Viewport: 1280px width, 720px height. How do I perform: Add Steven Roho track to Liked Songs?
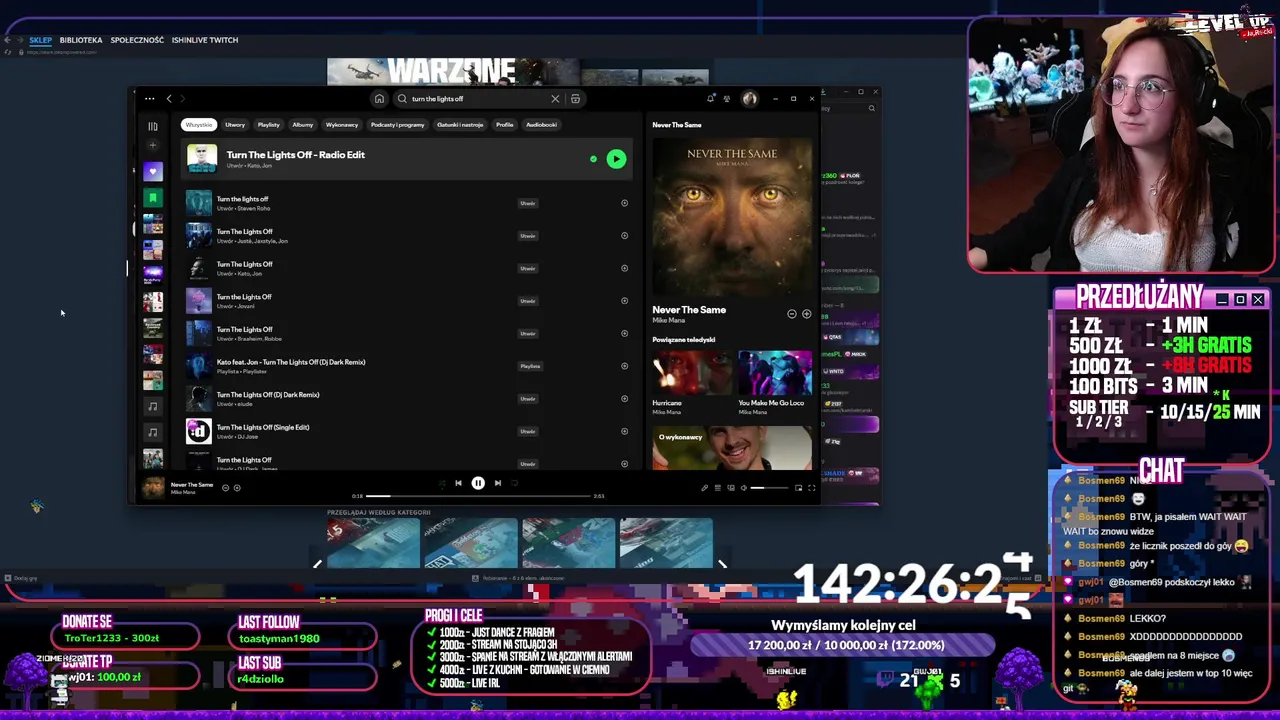(624, 203)
